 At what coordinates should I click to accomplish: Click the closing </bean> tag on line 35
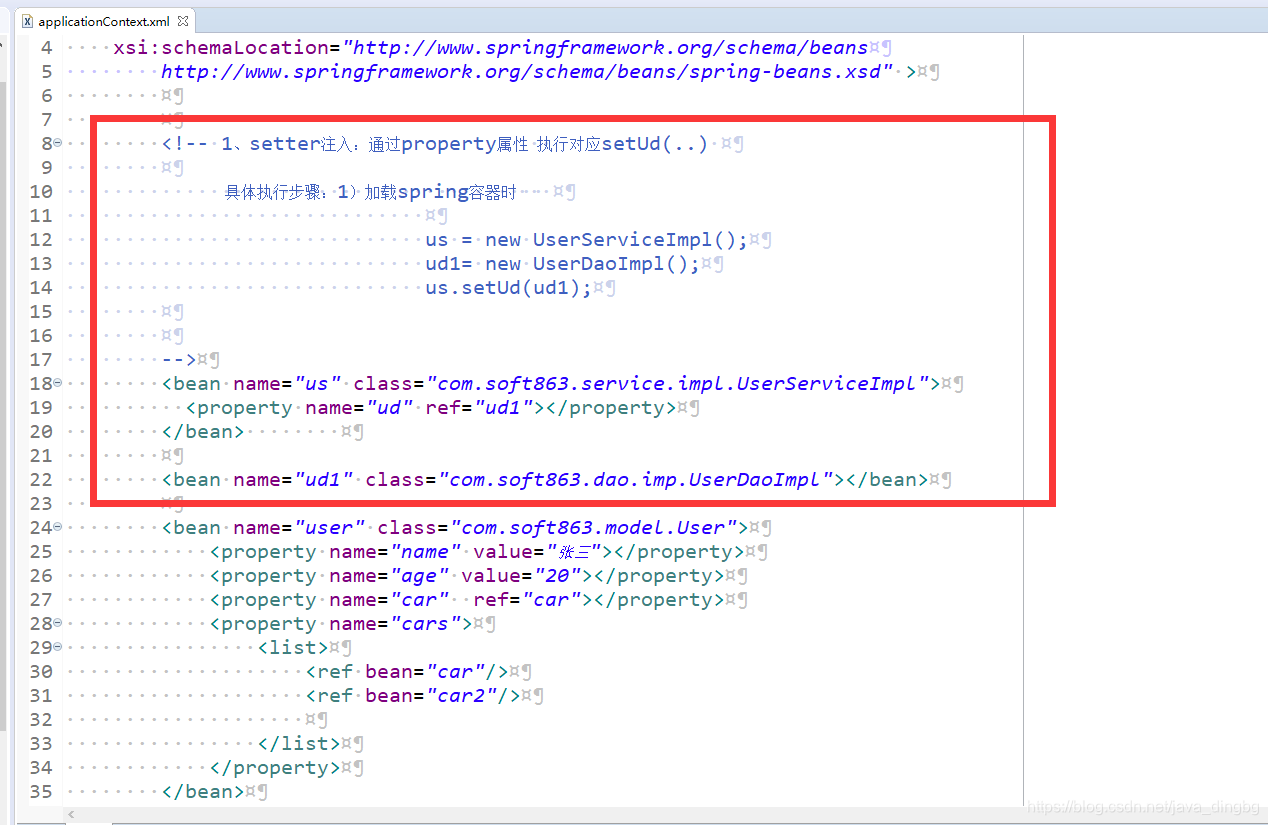pos(203,792)
